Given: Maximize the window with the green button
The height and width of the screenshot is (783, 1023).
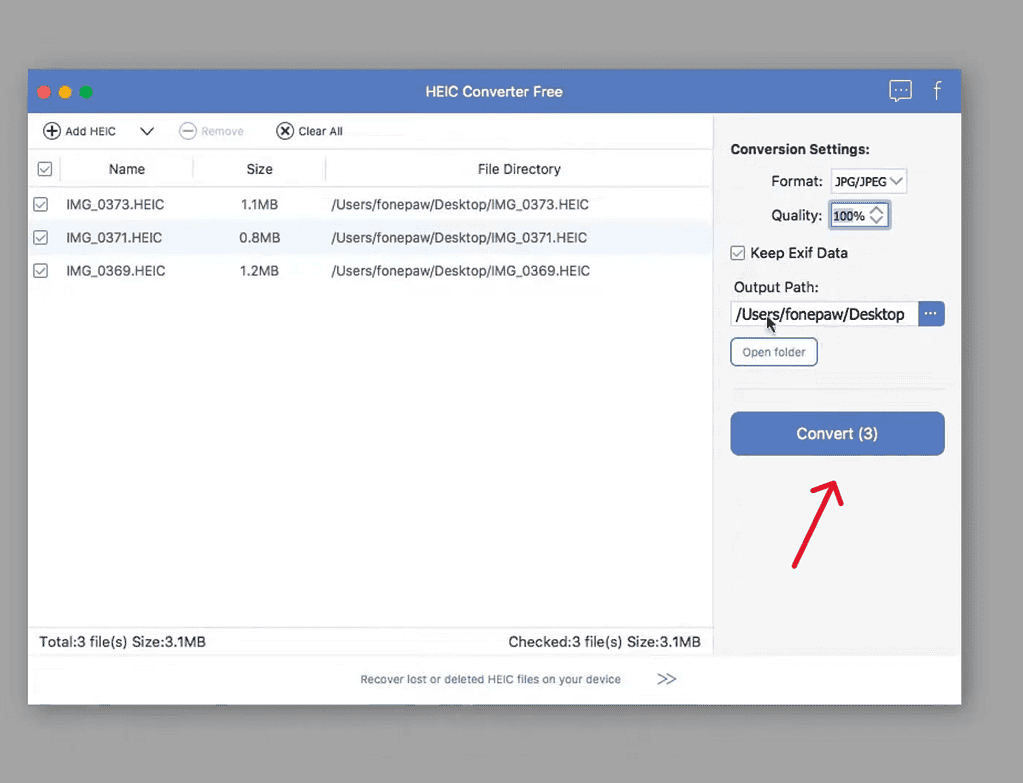Looking at the screenshot, I should (86, 92).
